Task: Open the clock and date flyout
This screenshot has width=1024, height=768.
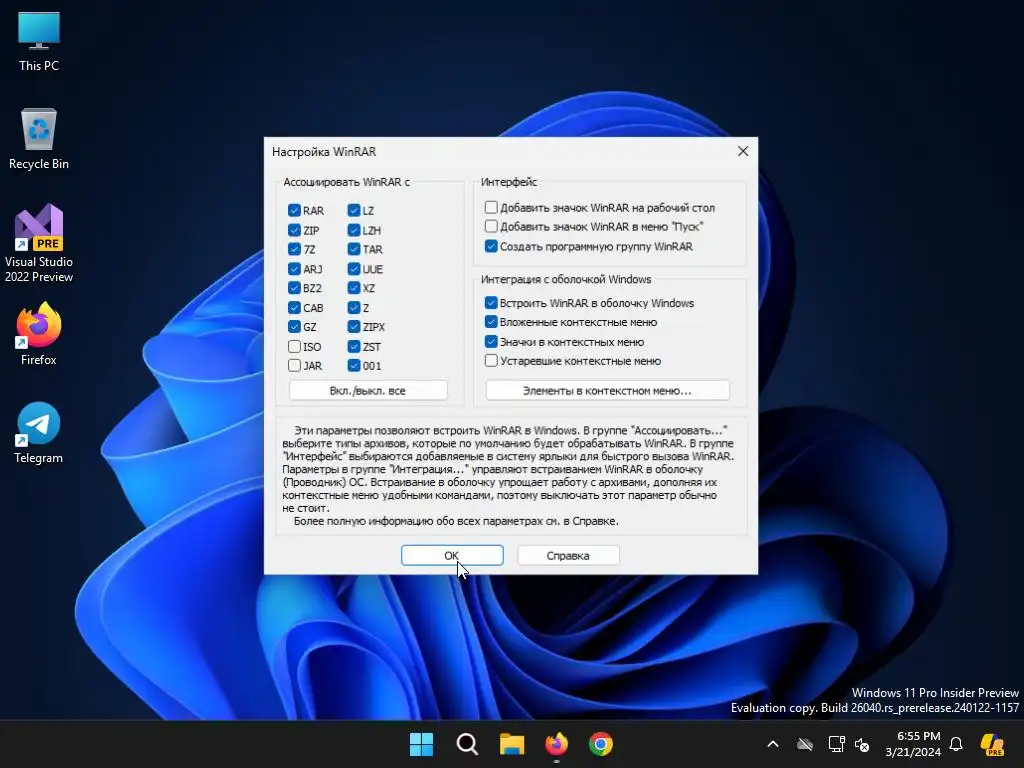Action: [913, 744]
